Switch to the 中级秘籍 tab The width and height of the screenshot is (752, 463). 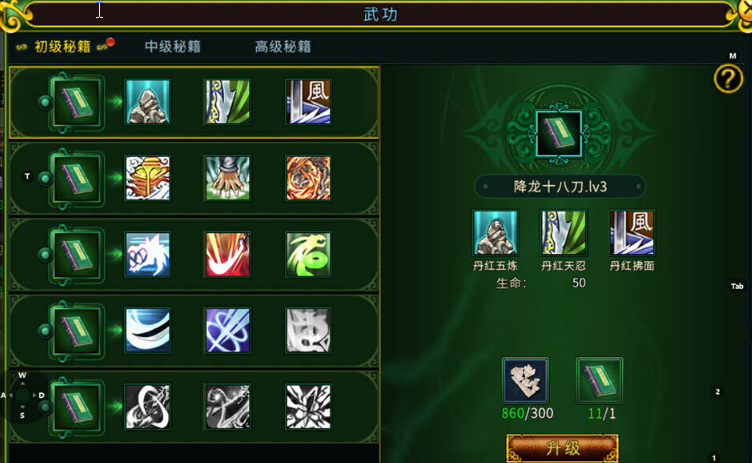[x=173, y=47]
